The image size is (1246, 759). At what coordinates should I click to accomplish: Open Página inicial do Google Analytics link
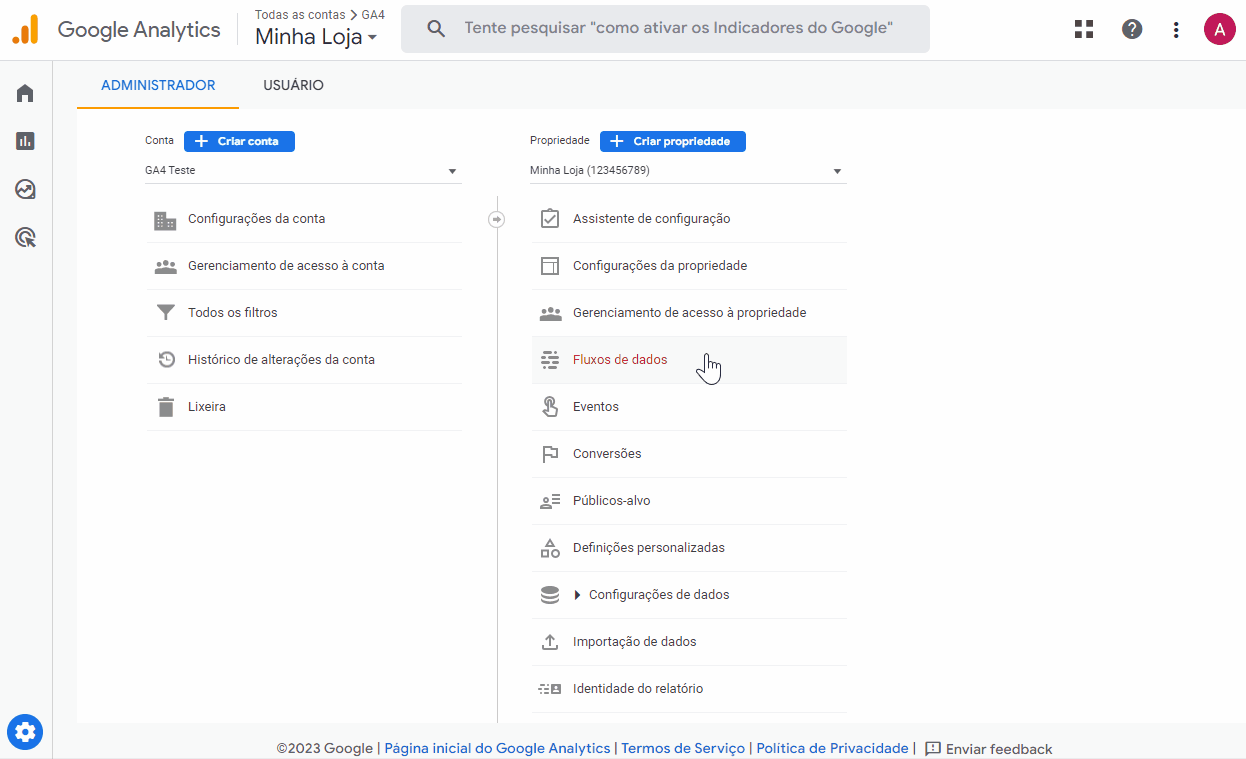coord(497,748)
